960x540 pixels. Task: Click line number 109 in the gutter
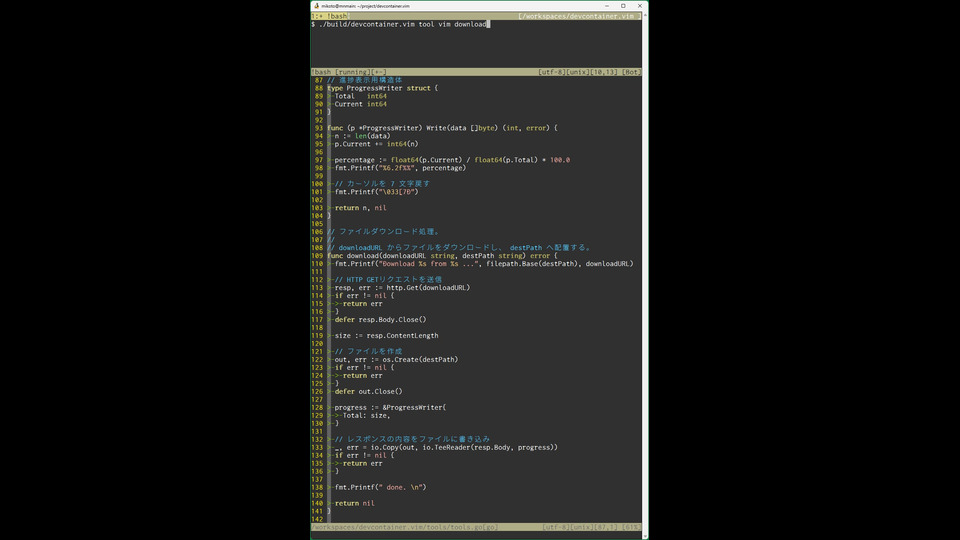click(x=318, y=256)
